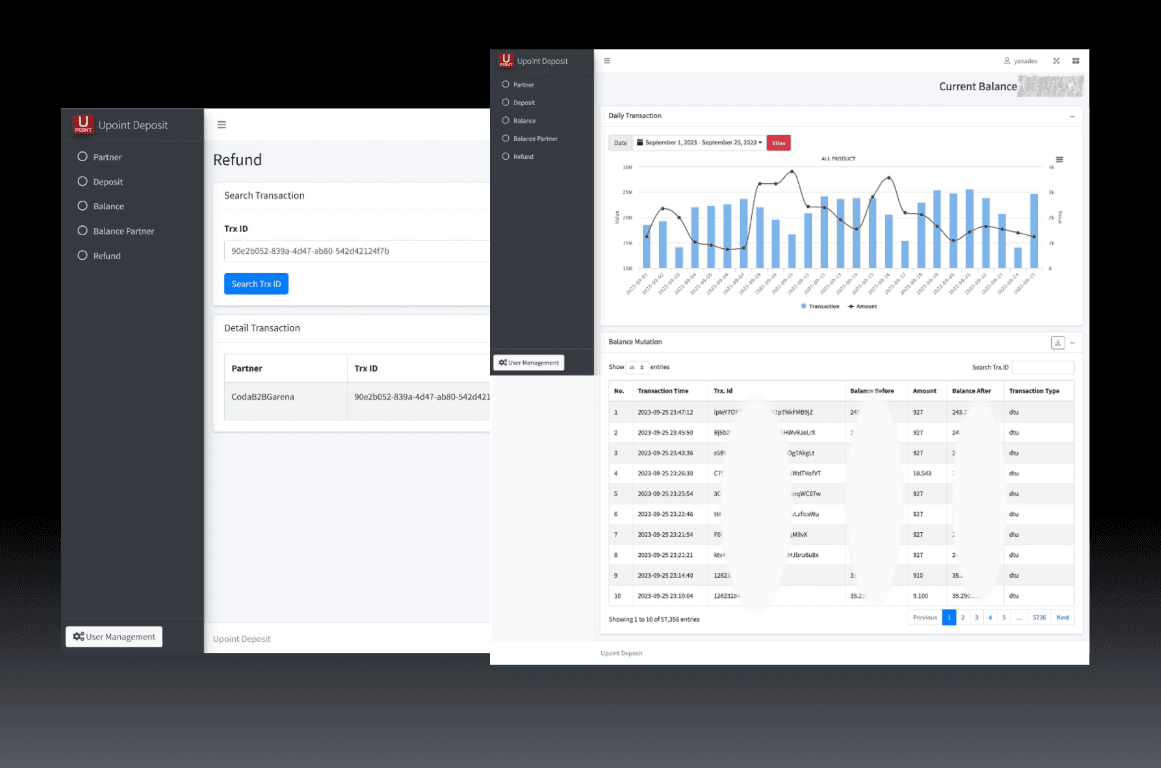Image resolution: width=1161 pixels, height=768 pixels.
Task: Click the Upoint Deposit logo icon
Action: 507,60
